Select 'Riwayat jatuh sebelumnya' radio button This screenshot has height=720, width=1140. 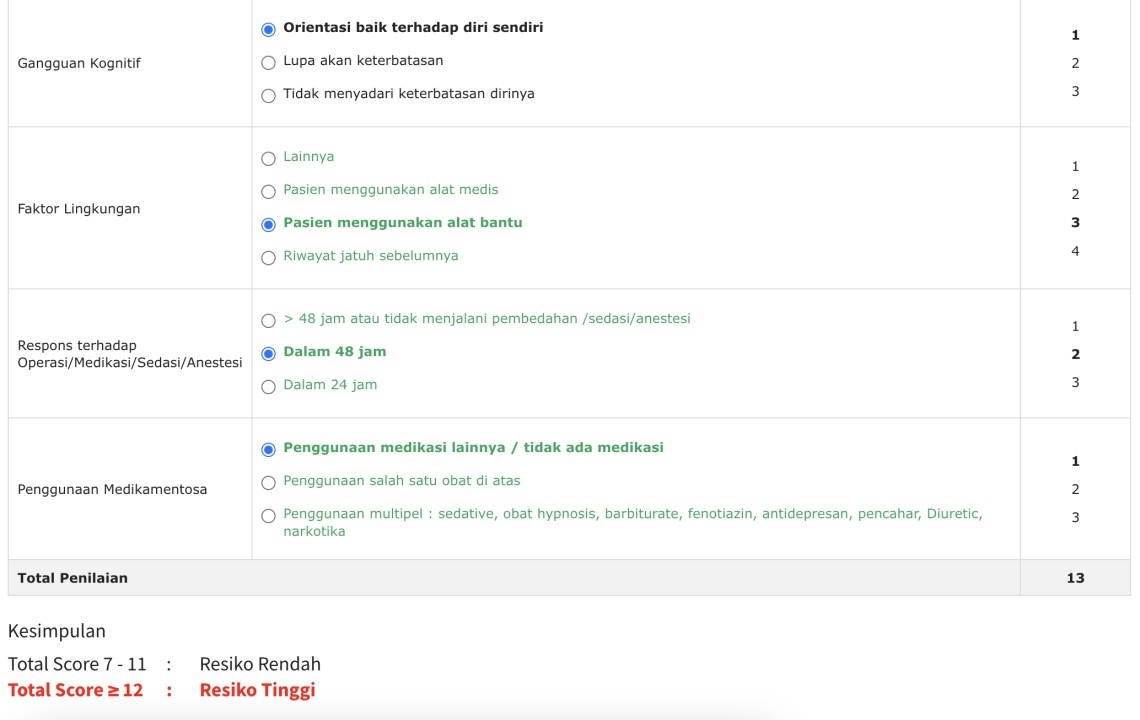268,257
